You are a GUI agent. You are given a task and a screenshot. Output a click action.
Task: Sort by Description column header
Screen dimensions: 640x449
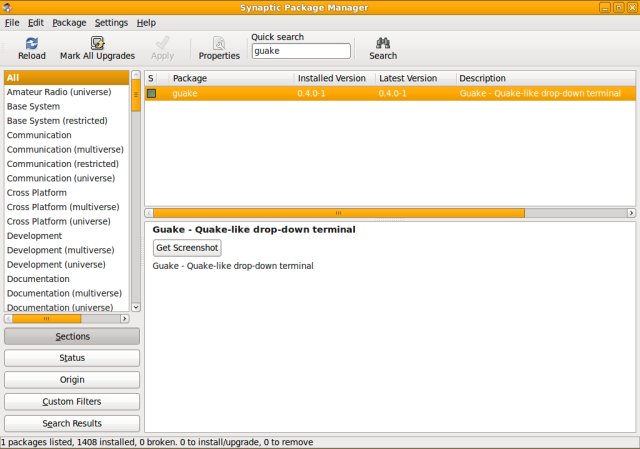(x=546, y=78)
